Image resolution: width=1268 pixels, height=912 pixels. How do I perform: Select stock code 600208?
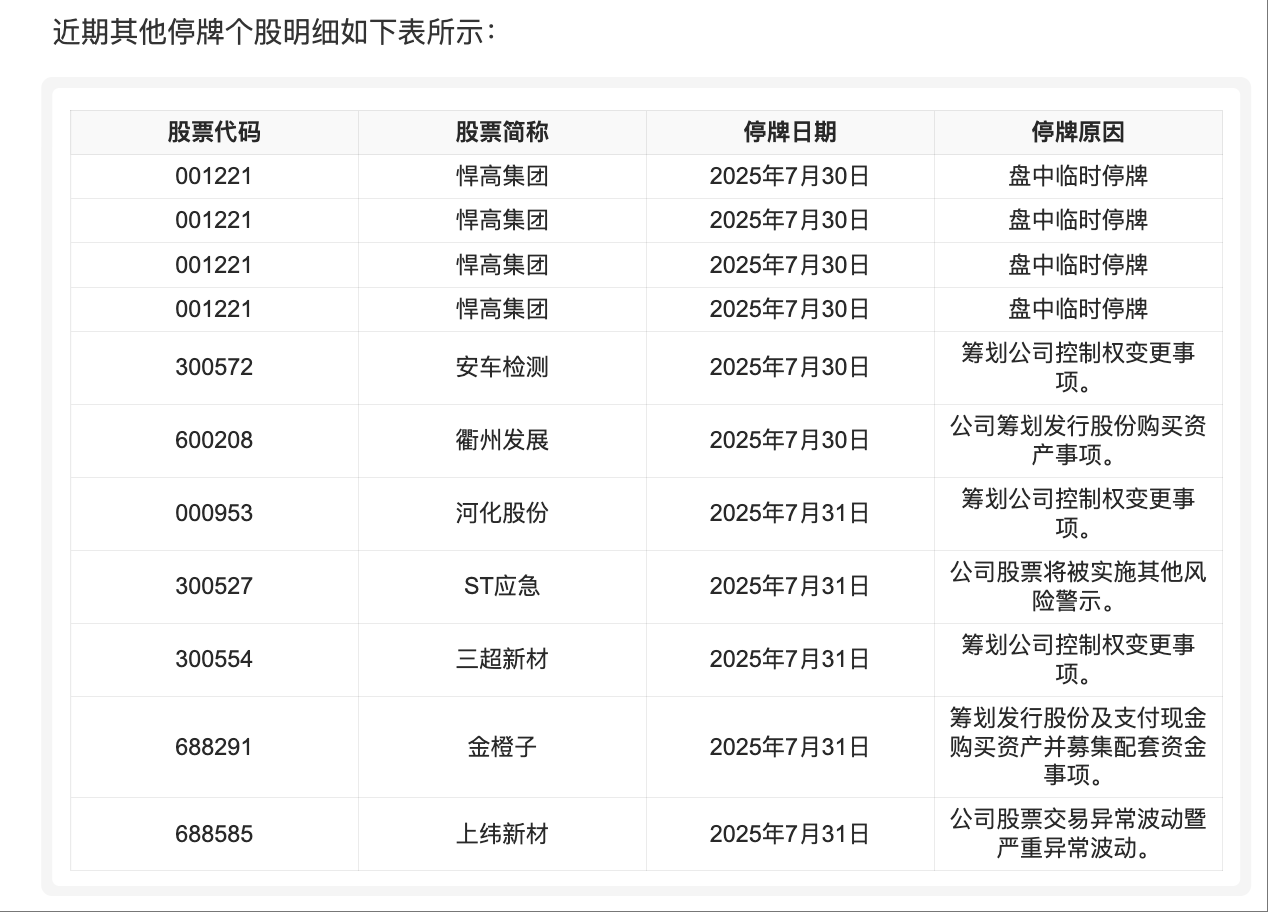214,441
